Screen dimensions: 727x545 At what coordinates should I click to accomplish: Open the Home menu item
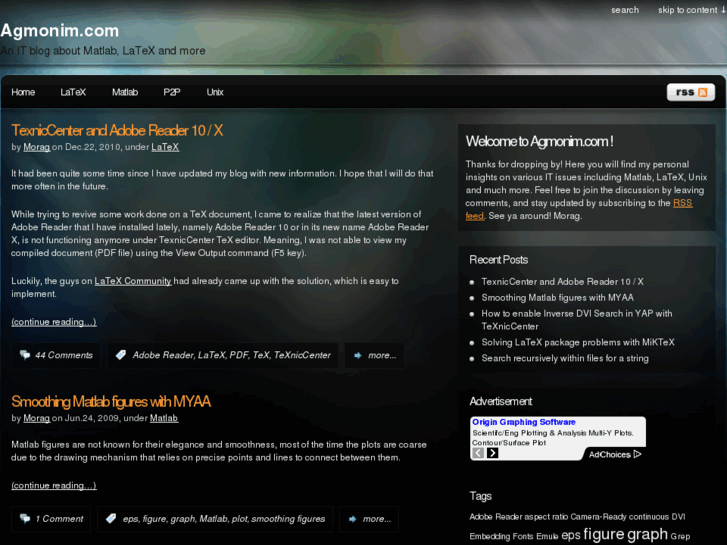(23, 92)
